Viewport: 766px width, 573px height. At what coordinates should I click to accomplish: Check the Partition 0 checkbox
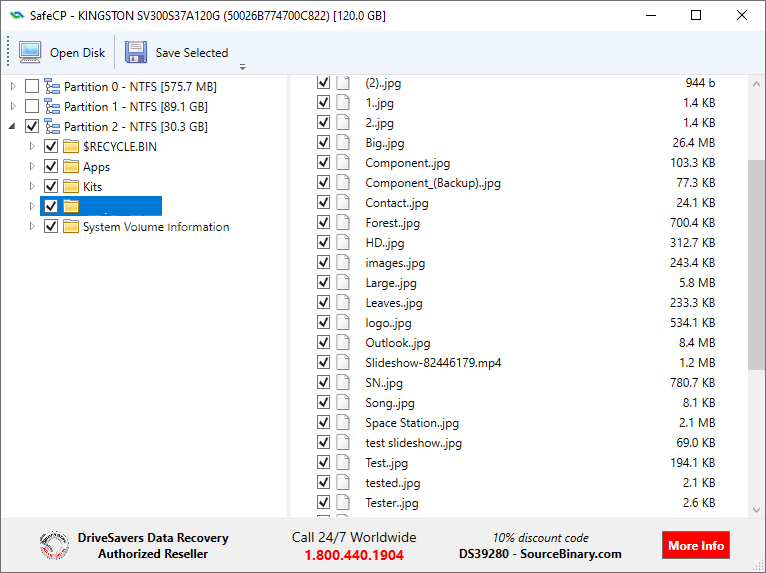[32, 86]
